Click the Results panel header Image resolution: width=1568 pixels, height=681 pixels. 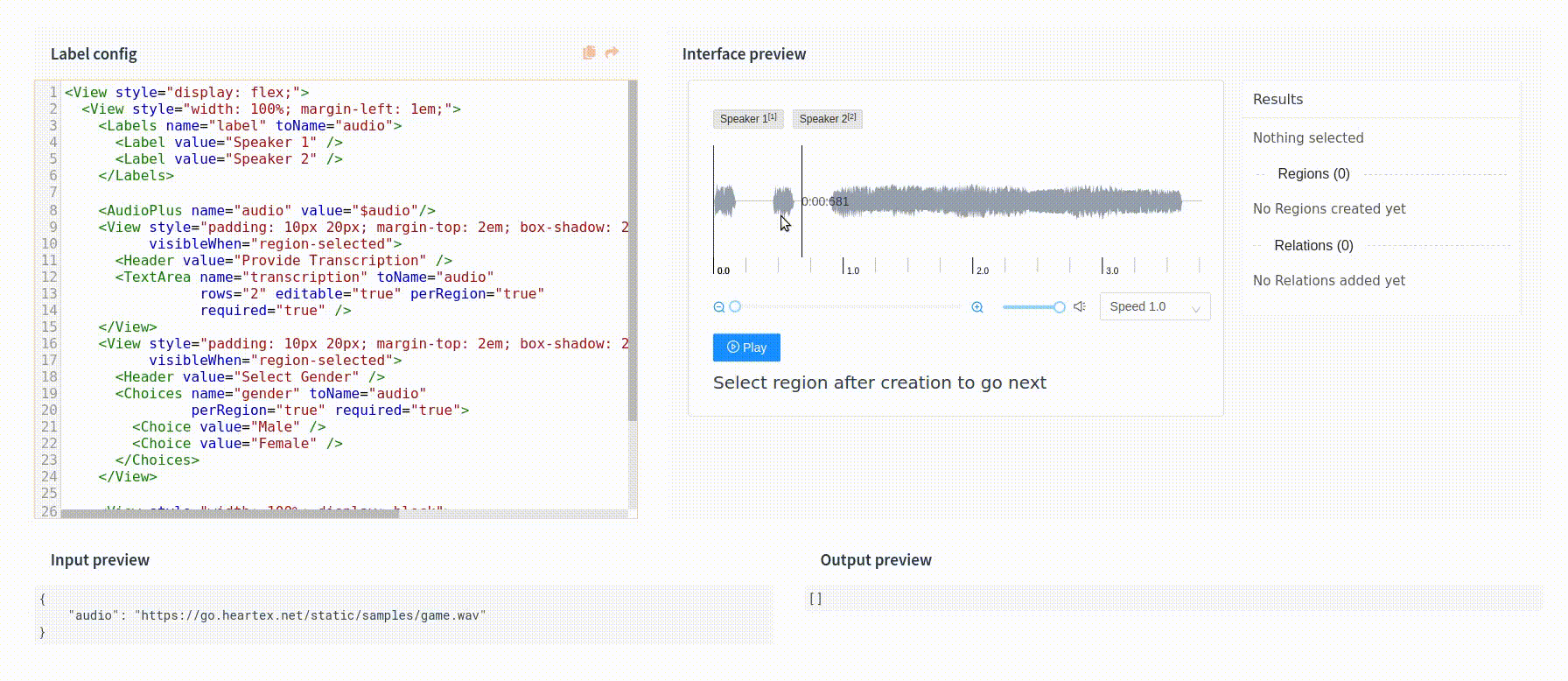tap(1277, 99)
